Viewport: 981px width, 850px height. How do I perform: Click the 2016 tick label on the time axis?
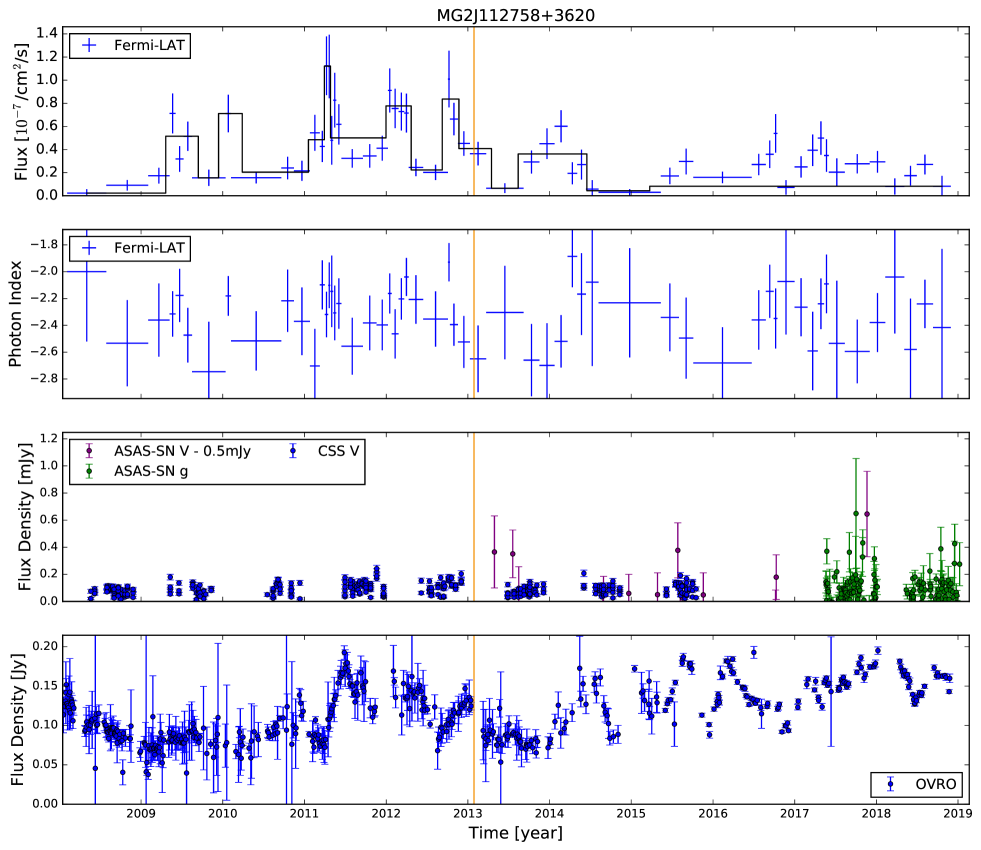point(713,813)
